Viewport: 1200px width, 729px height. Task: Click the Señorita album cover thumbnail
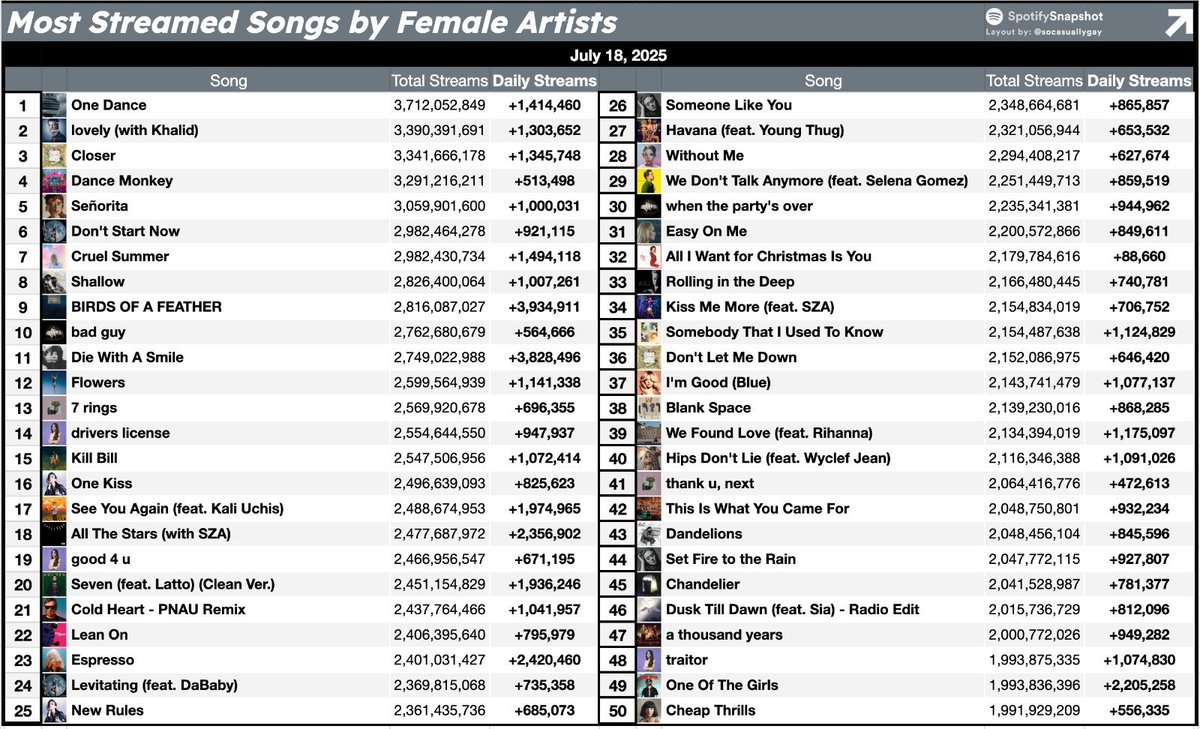[x=54, y=206]
